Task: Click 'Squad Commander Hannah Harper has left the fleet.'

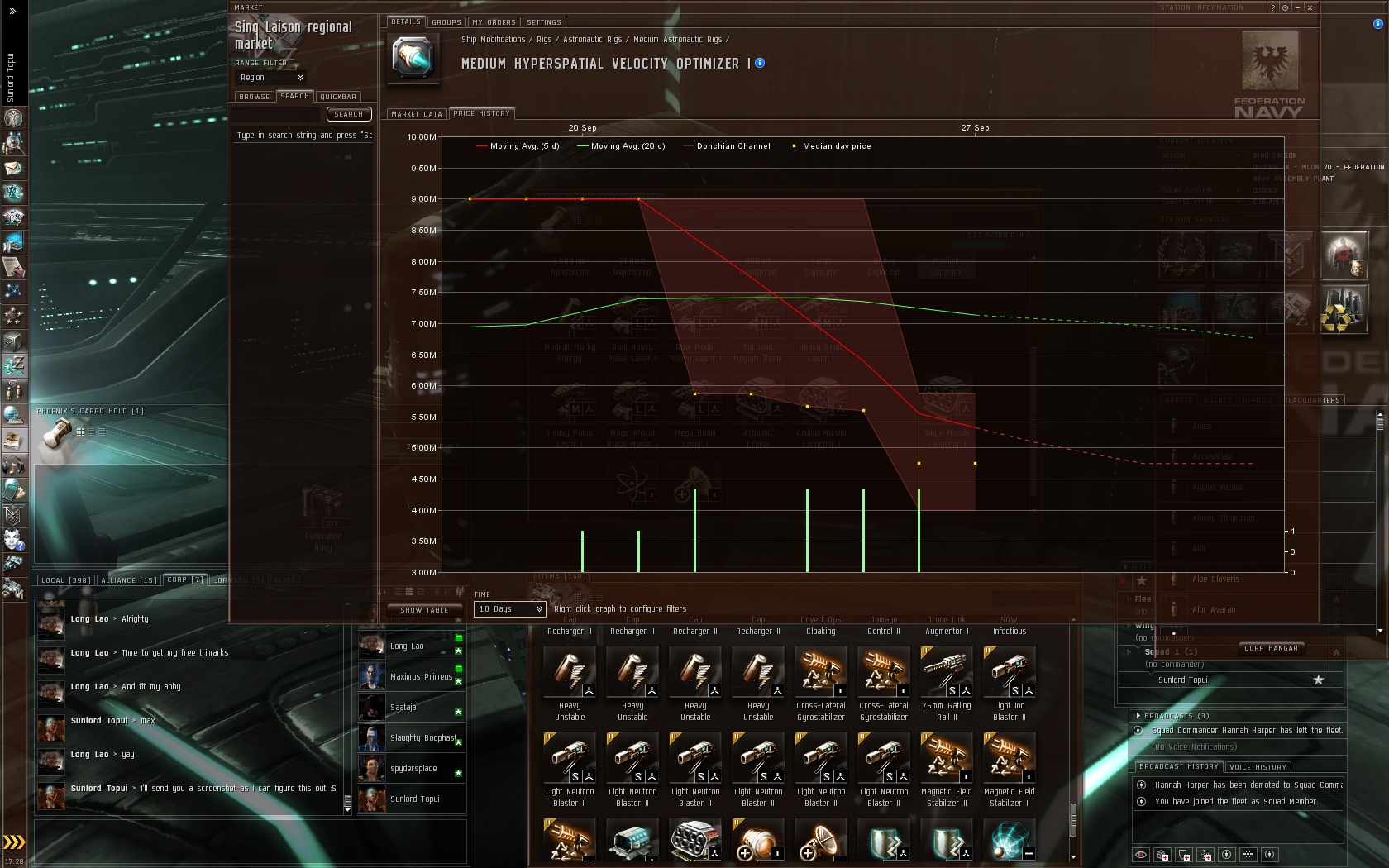Action: [x=1247, y=731]
